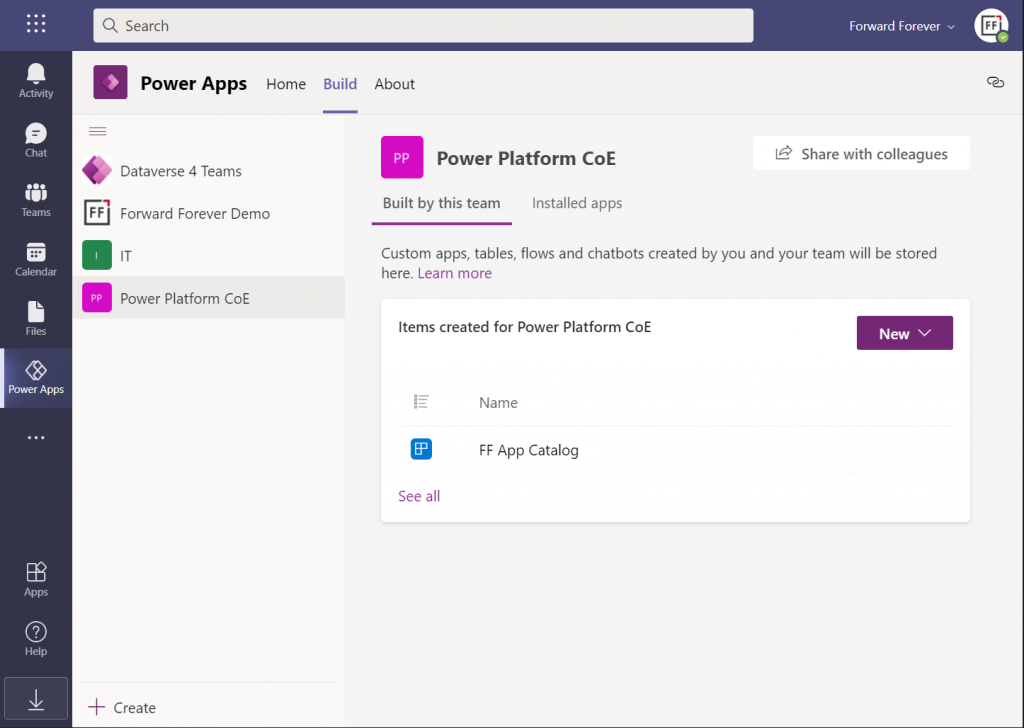Image resolution: width=1024 pixels, height=728 pixels.
Task: Open Activity in the left rail
Action: click(36, 81)
